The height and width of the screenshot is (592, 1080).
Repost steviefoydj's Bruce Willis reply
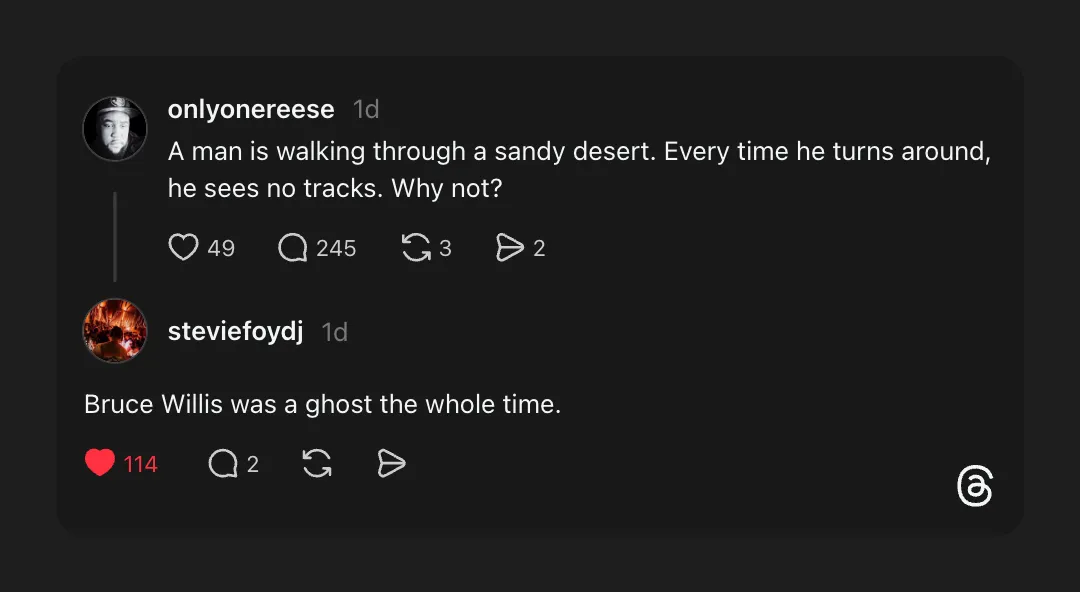(x=315, y=463)
